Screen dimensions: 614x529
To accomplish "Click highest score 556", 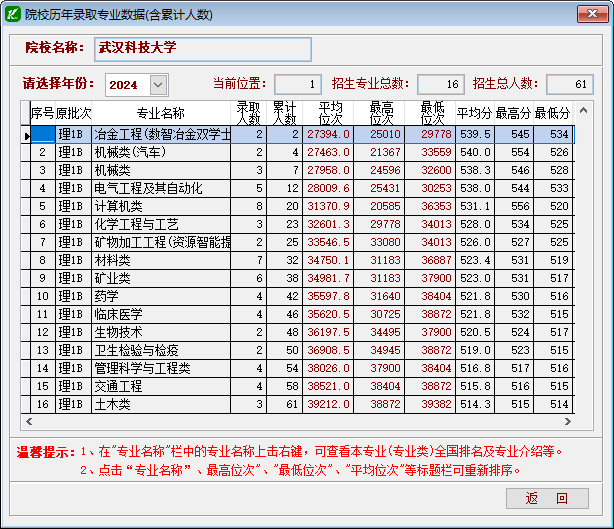I will click(515, 206).
